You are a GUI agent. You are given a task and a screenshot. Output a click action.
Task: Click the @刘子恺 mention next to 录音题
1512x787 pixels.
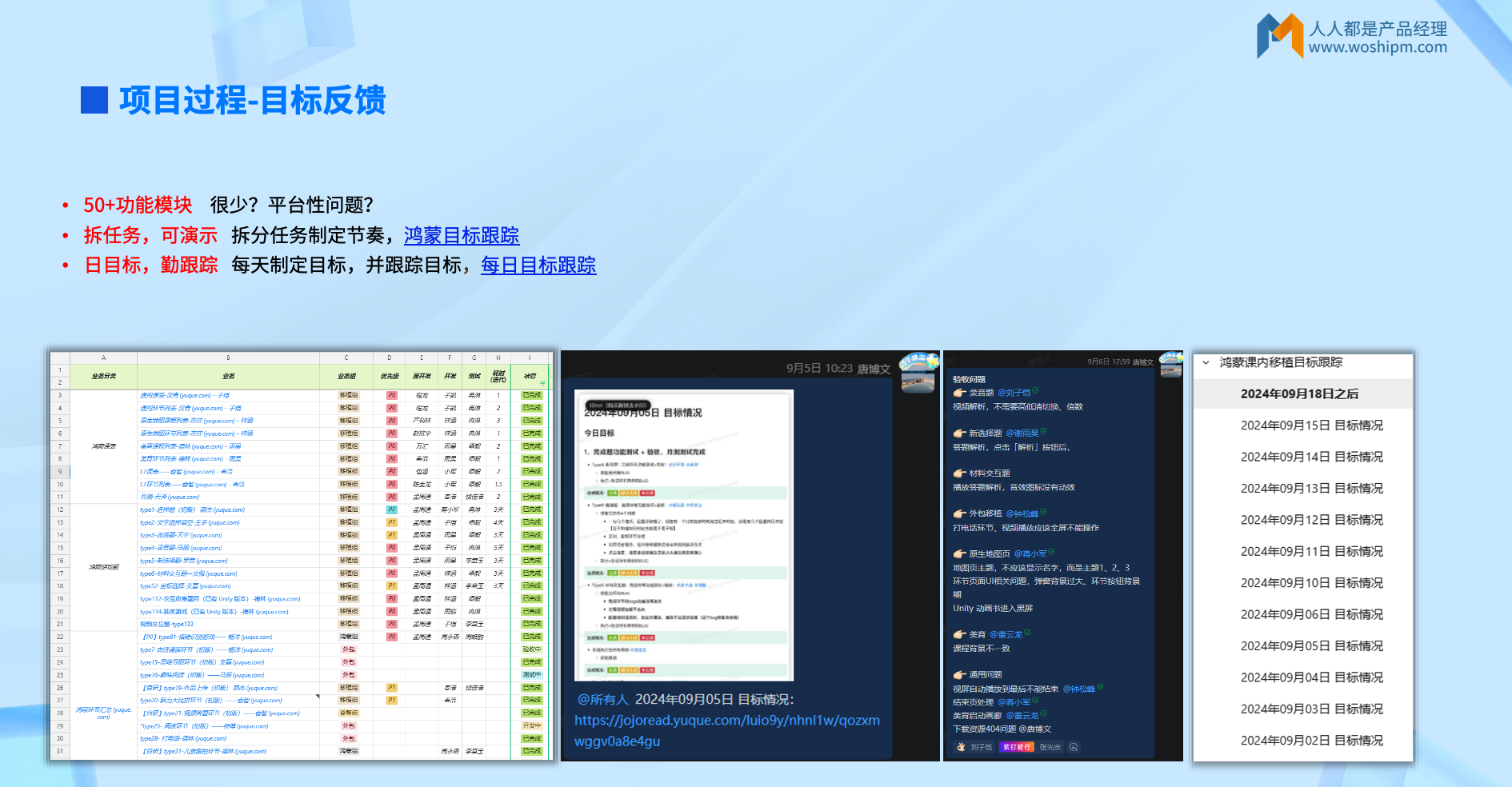click(x=1014, y=393)
